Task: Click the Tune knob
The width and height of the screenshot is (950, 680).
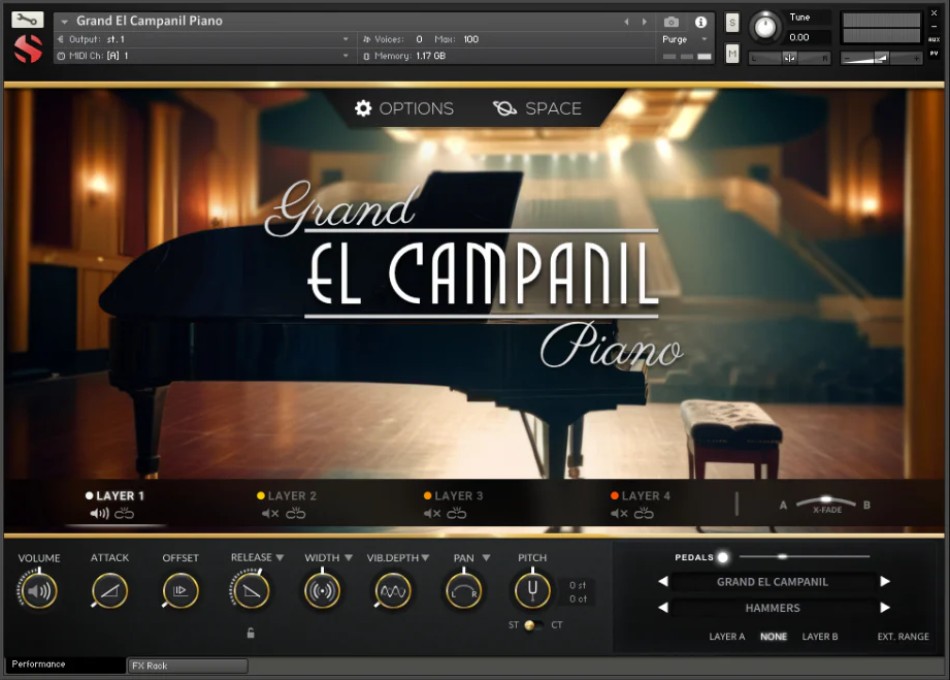Action: coord(765,27)
